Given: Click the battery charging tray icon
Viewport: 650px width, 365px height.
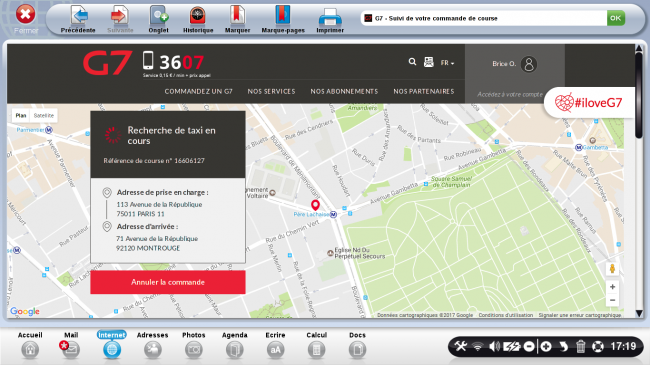Looking at the screenshot, I should coord(512,346).
